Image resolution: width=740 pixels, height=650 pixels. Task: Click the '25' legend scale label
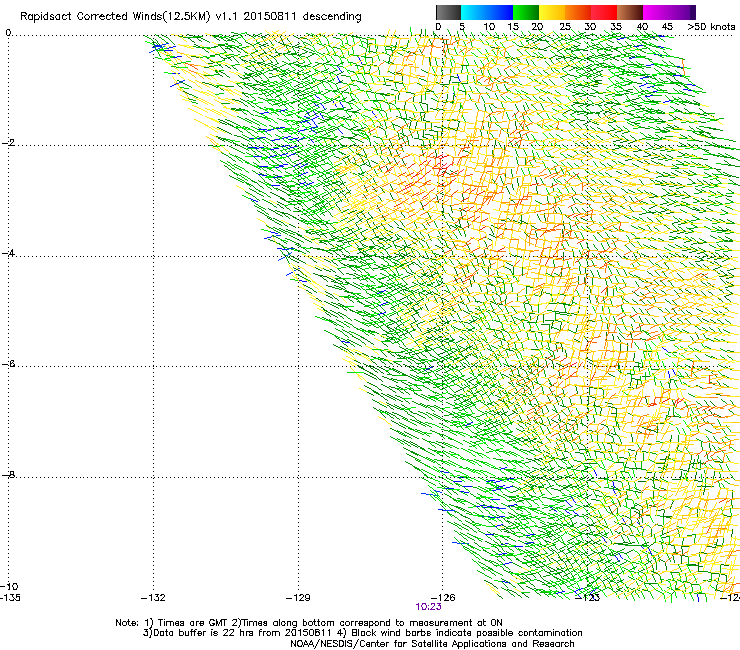point(565,27)
